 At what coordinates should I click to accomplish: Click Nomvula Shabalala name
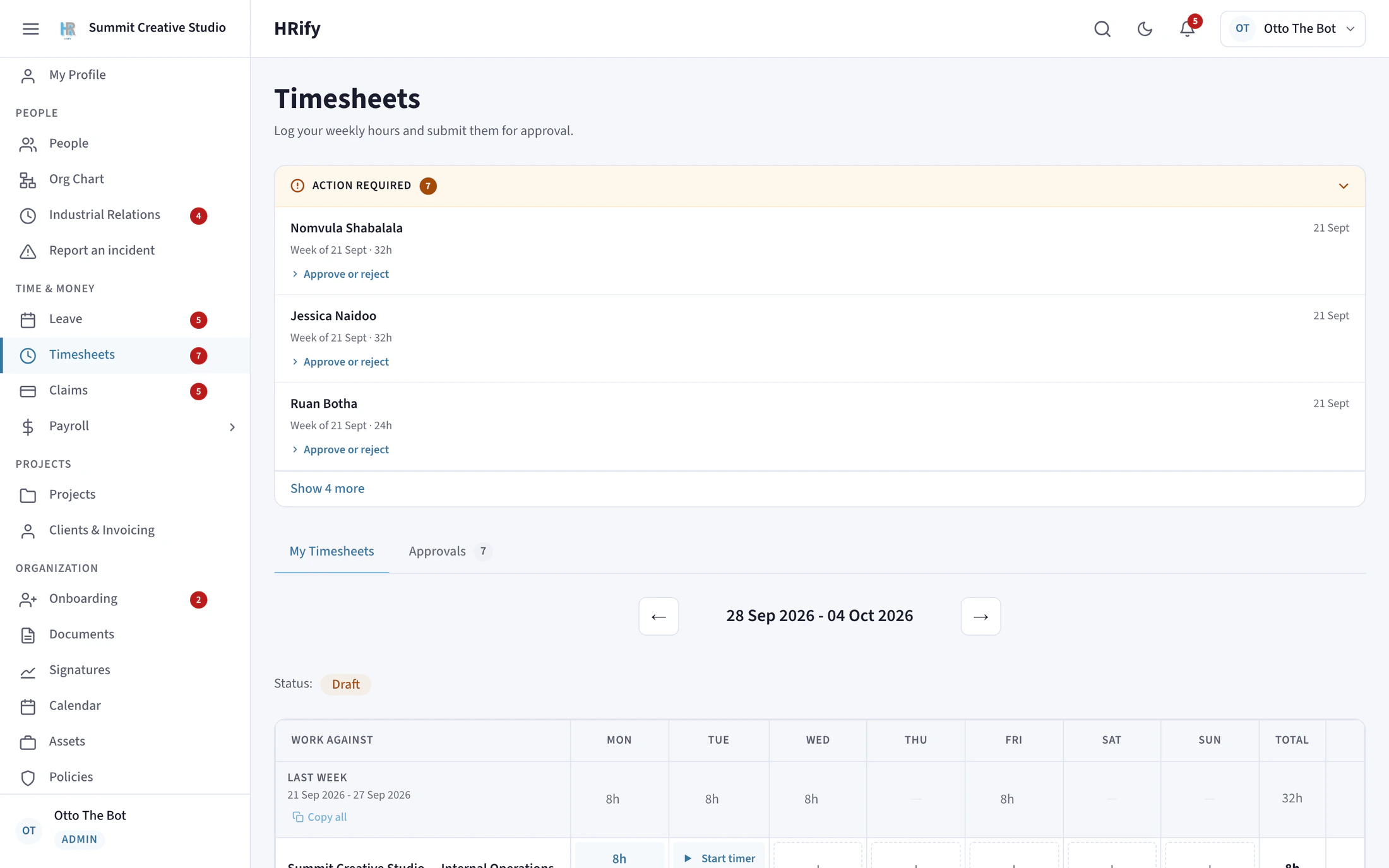[347, 229]
